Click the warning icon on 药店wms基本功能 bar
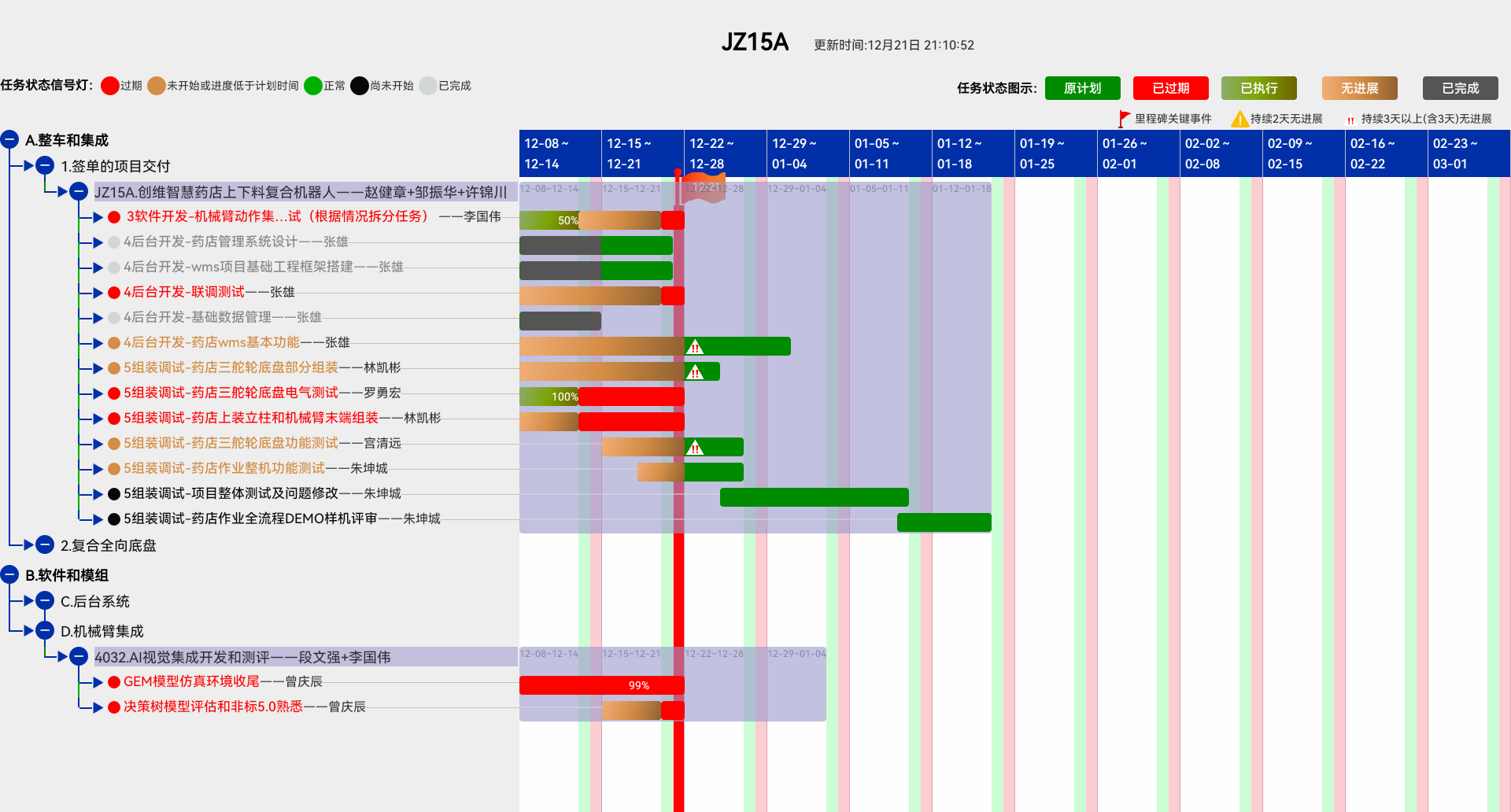 694,347
